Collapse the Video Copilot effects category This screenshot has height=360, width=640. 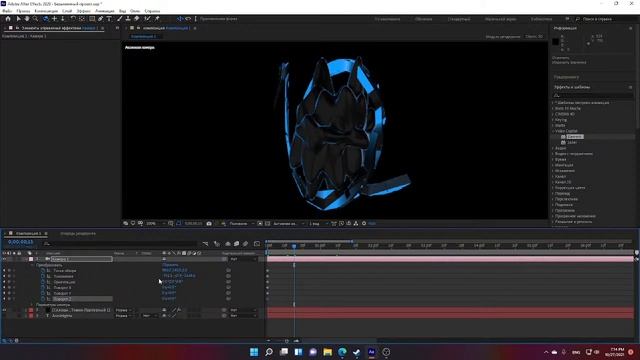553,131
